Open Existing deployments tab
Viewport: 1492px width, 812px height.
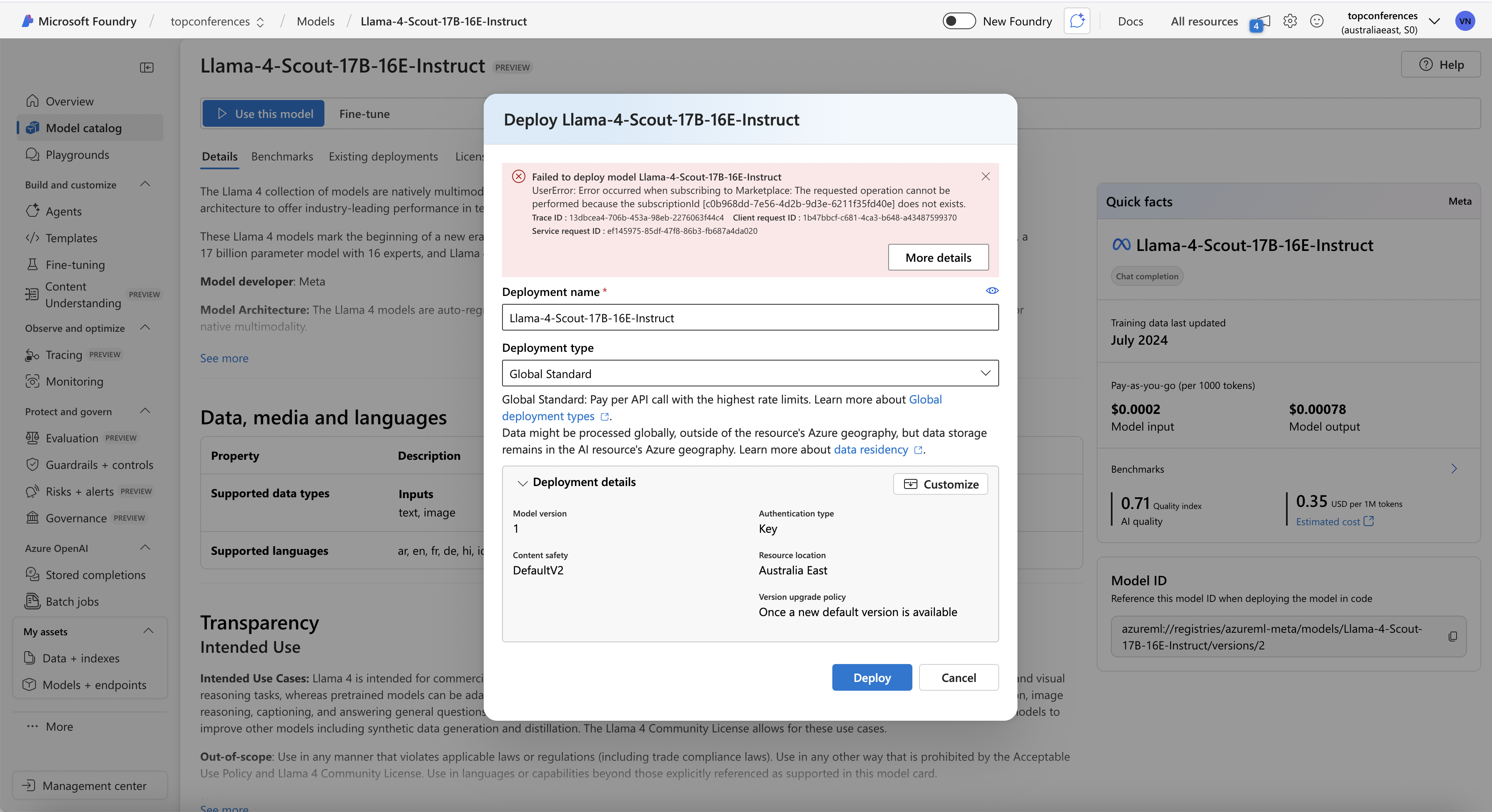pos(383,156)
